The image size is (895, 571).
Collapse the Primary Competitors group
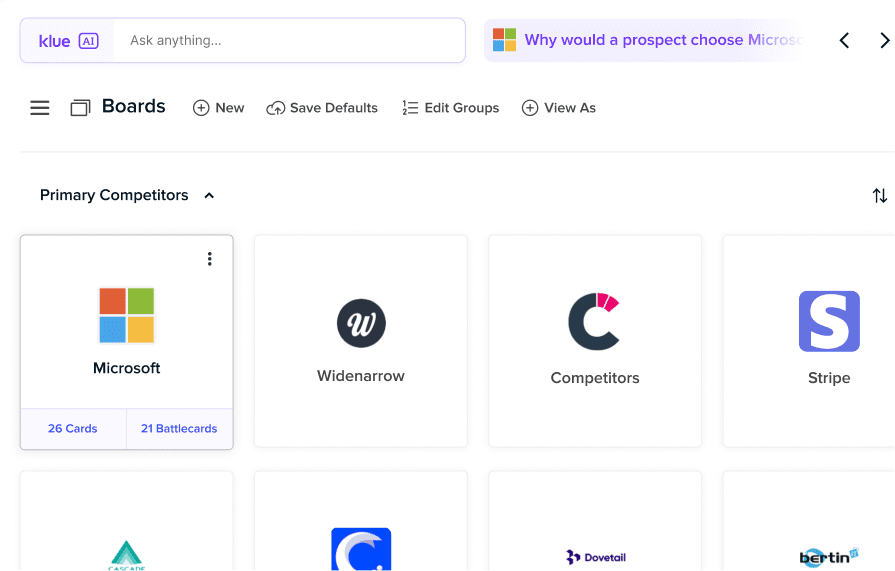click(x=209, y=196)
